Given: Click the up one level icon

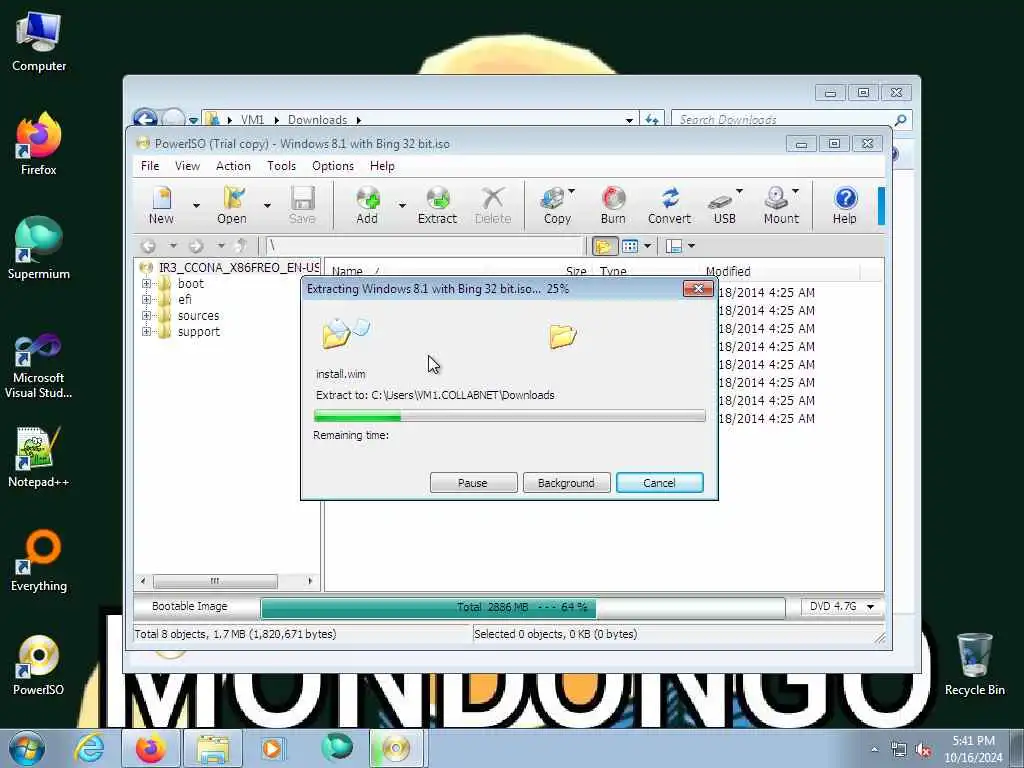Looking at the screenshot, I should (241, 246).
